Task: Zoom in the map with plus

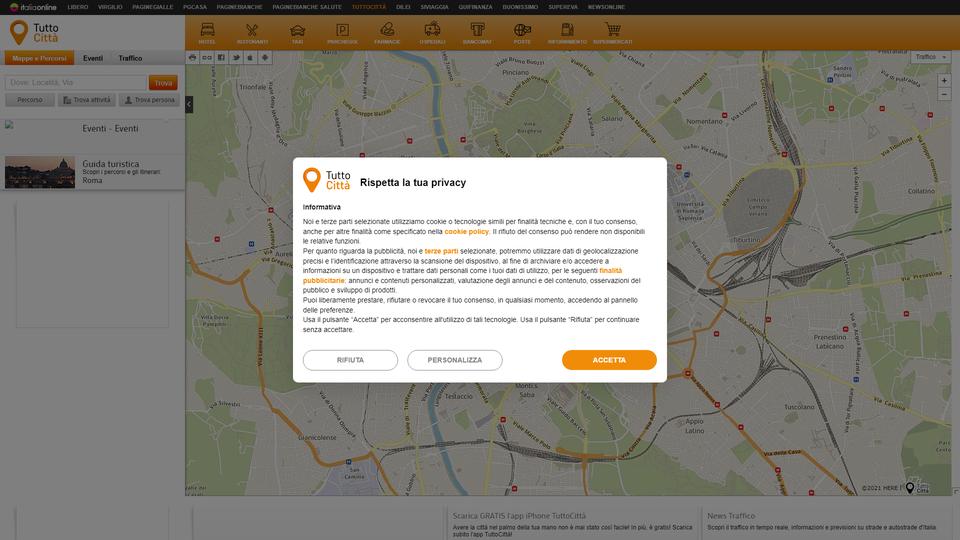Action: [944, 81]
